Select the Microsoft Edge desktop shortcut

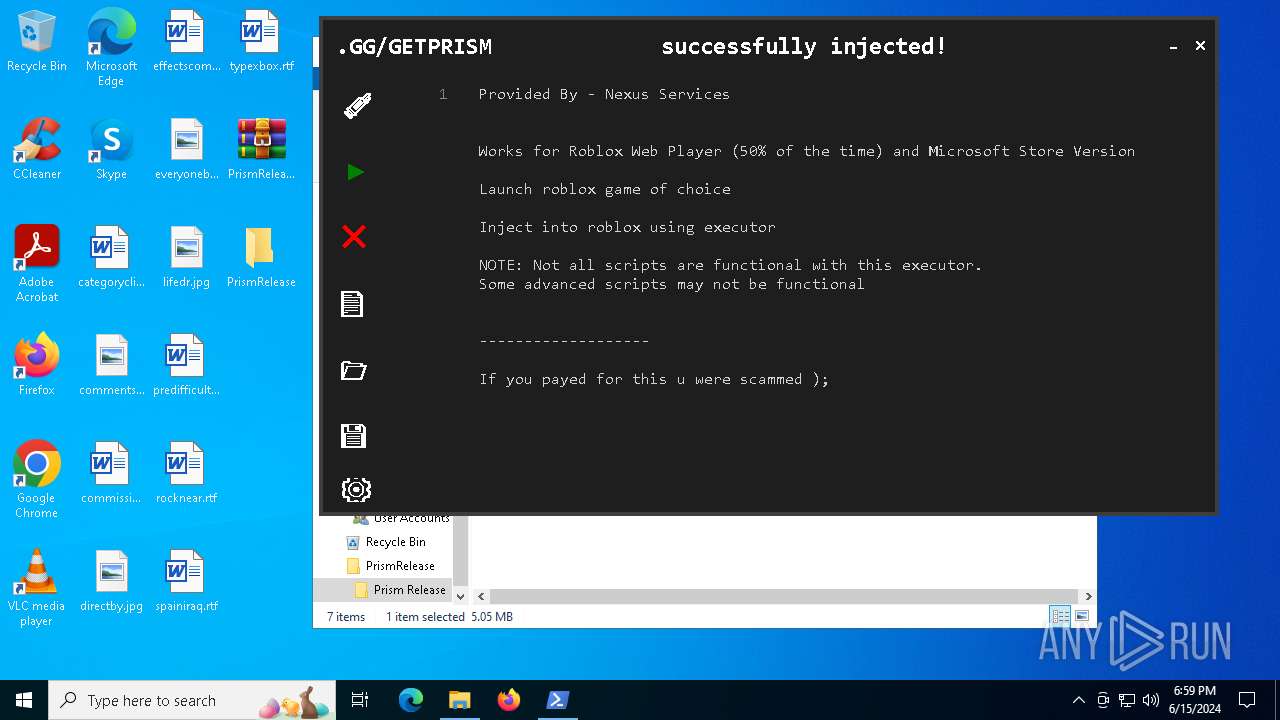111,48
